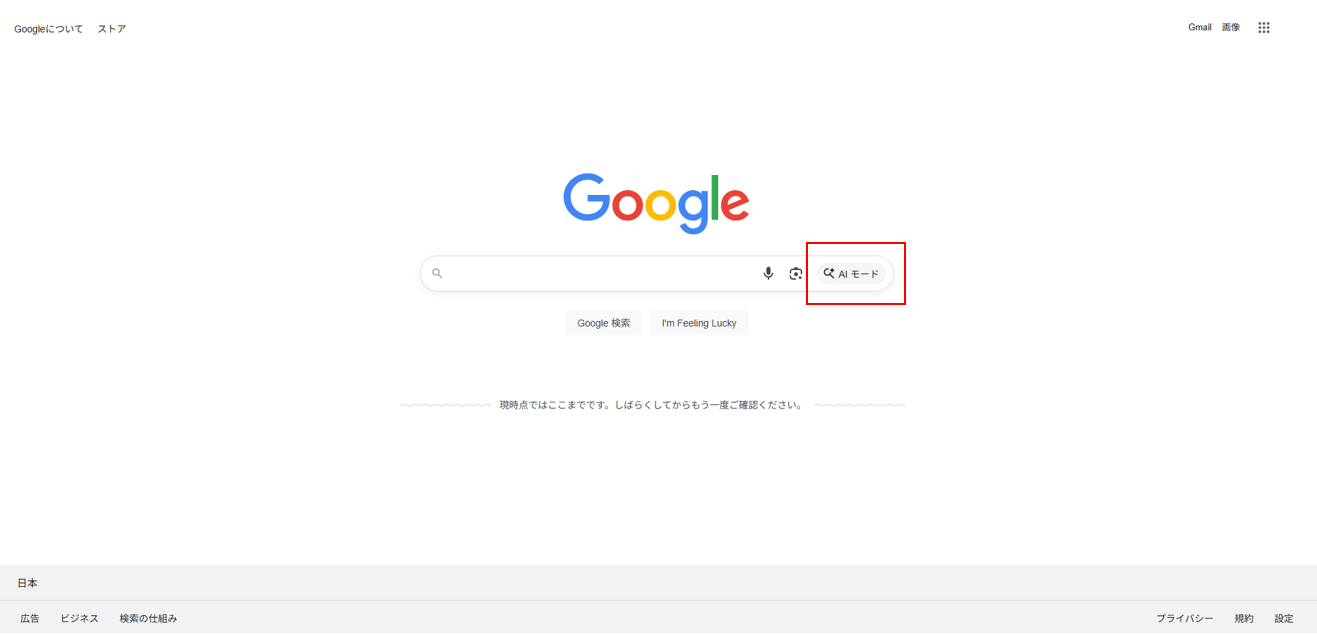Screen dimensions: 1317x634
Task: Open the 検索の仕組み footer link
Action: (148, 618)
